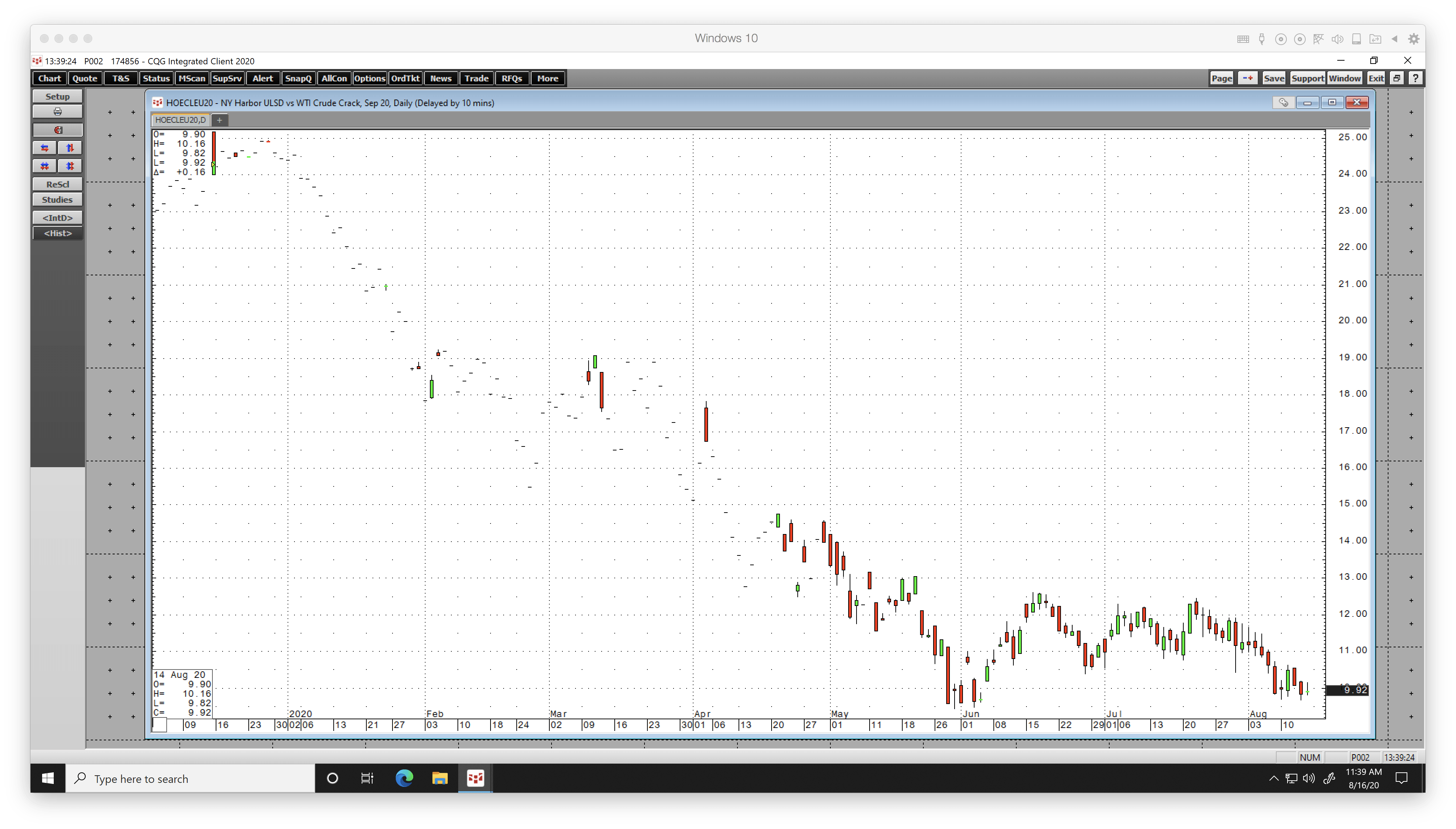Open Microsoft Edge from the taskbar
This screenshot has height=829, width=1456.
pos(404,779)
